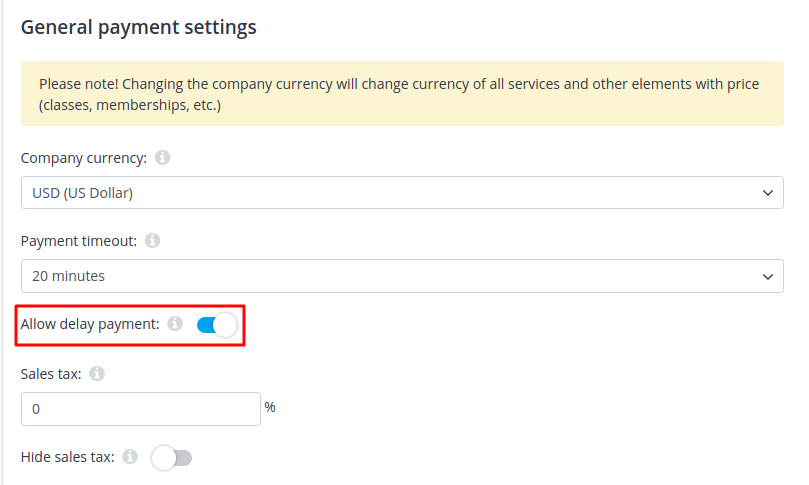Click the Payment timeout label text
This screenshot has width=809, height=485.
(78, 241)
